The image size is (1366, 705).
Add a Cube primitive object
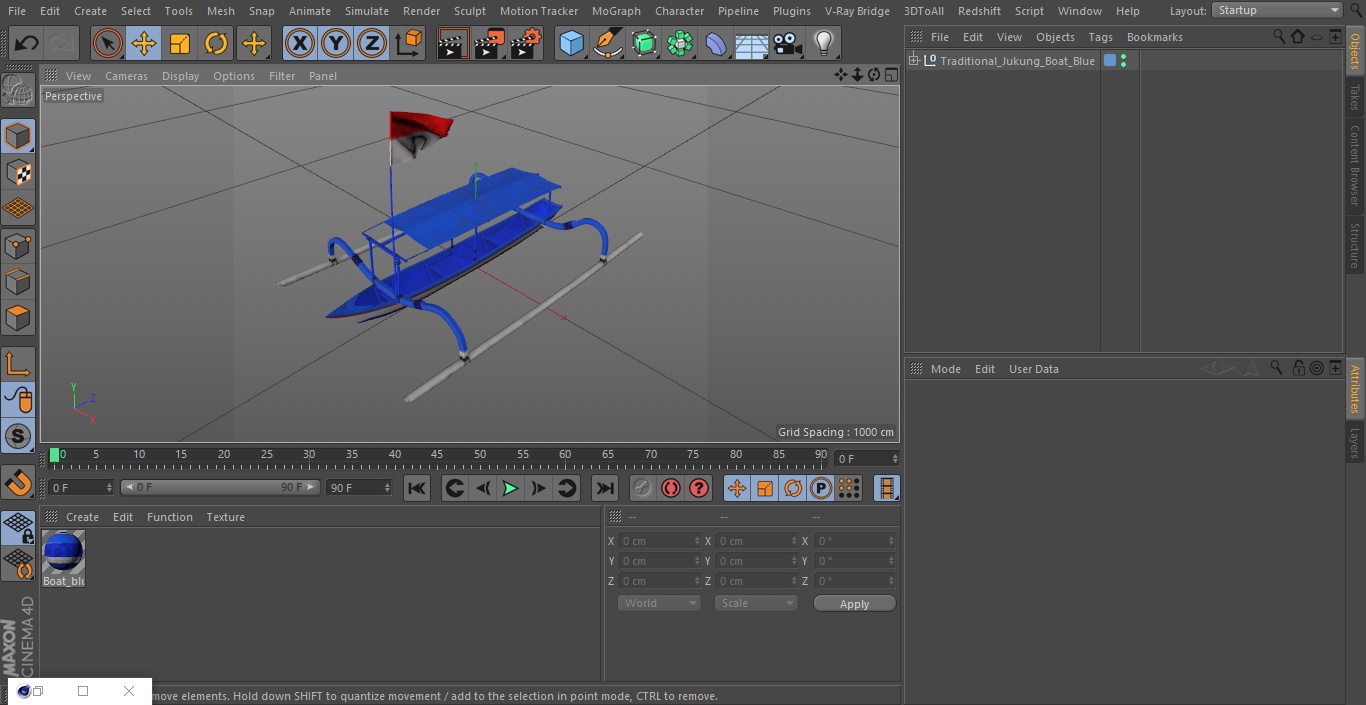(x=571, y=44)
